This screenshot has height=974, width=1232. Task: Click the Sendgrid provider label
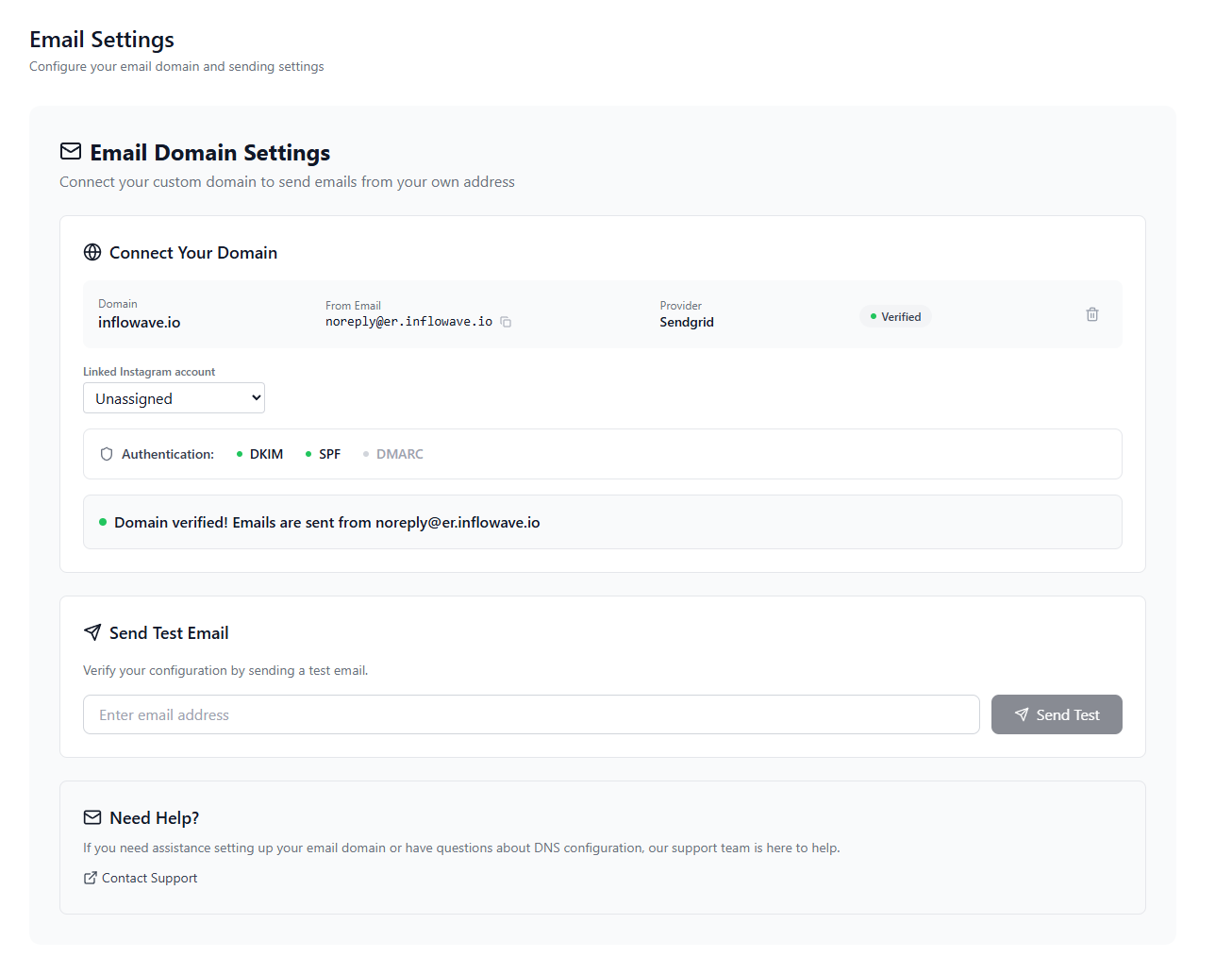[x=686, y=321]
